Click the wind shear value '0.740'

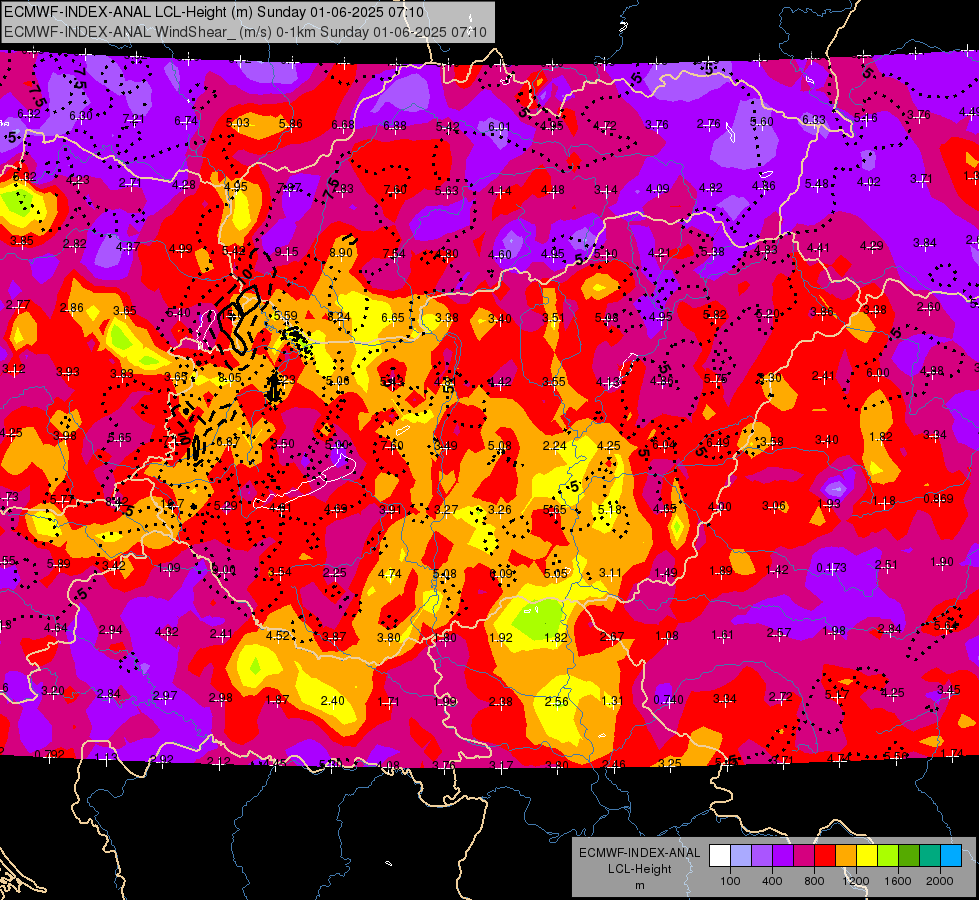click(668, 700)
